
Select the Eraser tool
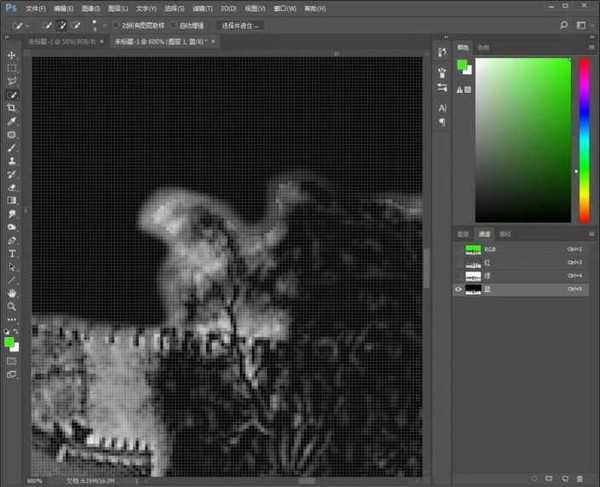tap(12, 186)
